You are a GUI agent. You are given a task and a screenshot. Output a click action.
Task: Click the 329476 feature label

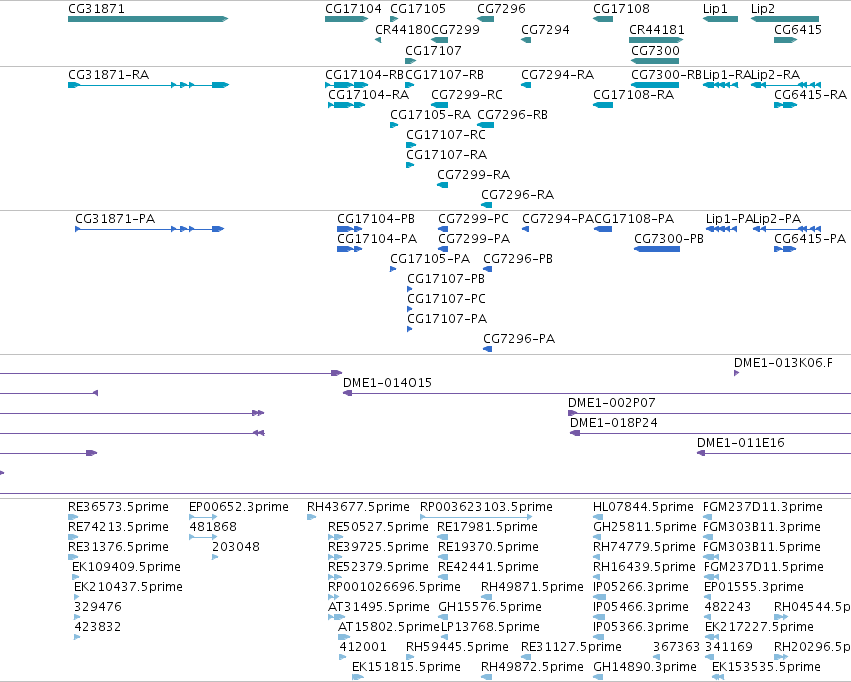(x=98, y=607)
